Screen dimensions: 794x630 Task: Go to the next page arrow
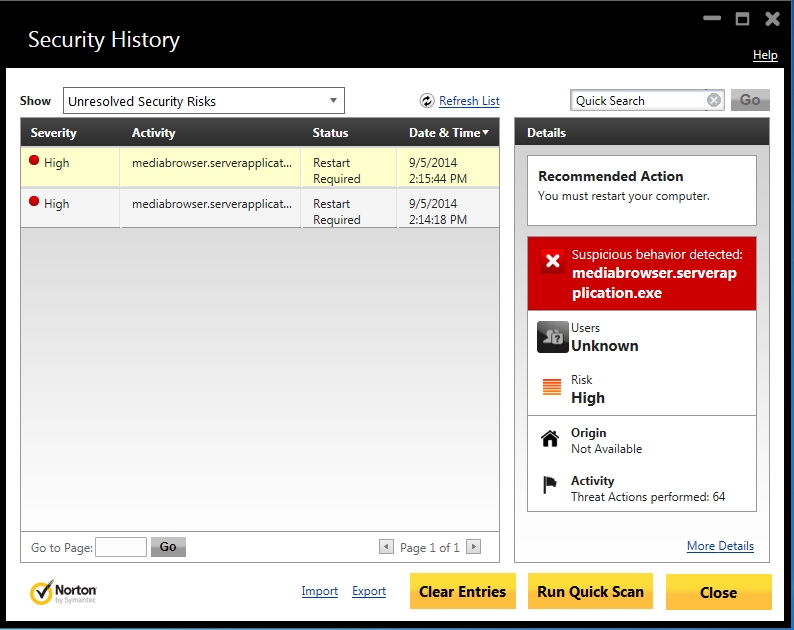pos(474,547)
